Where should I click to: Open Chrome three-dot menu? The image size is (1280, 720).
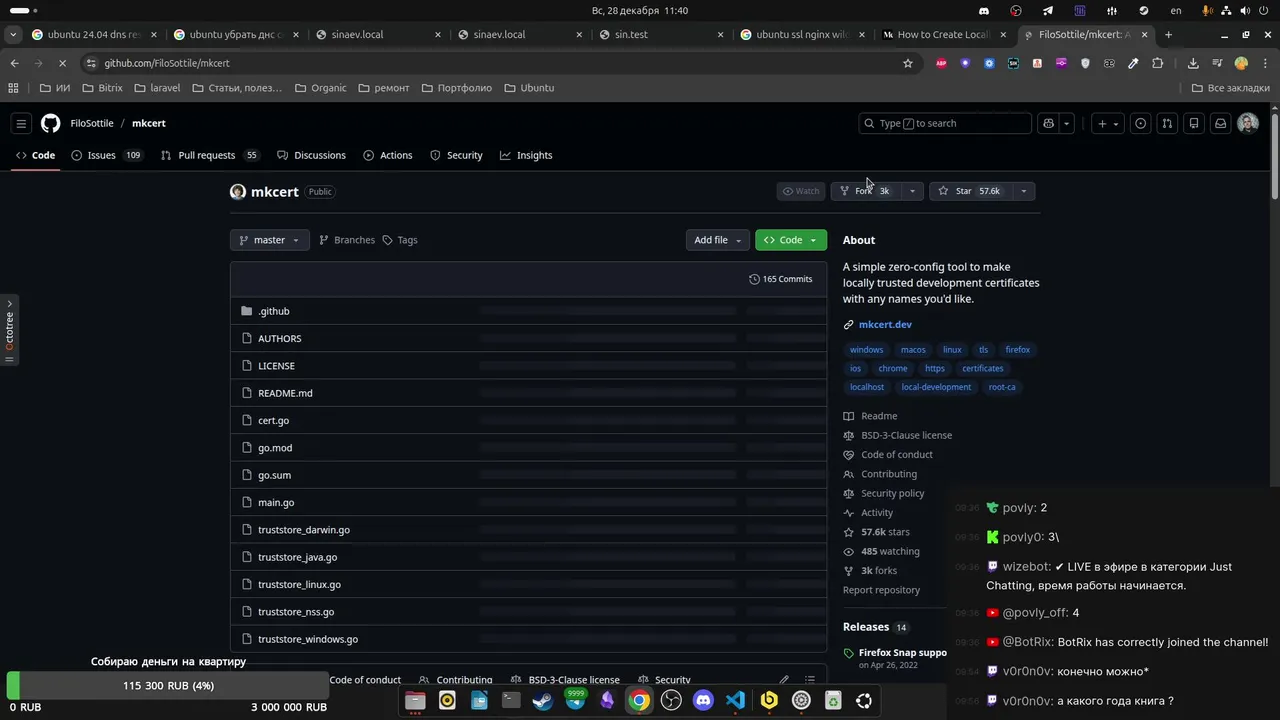1265,63
